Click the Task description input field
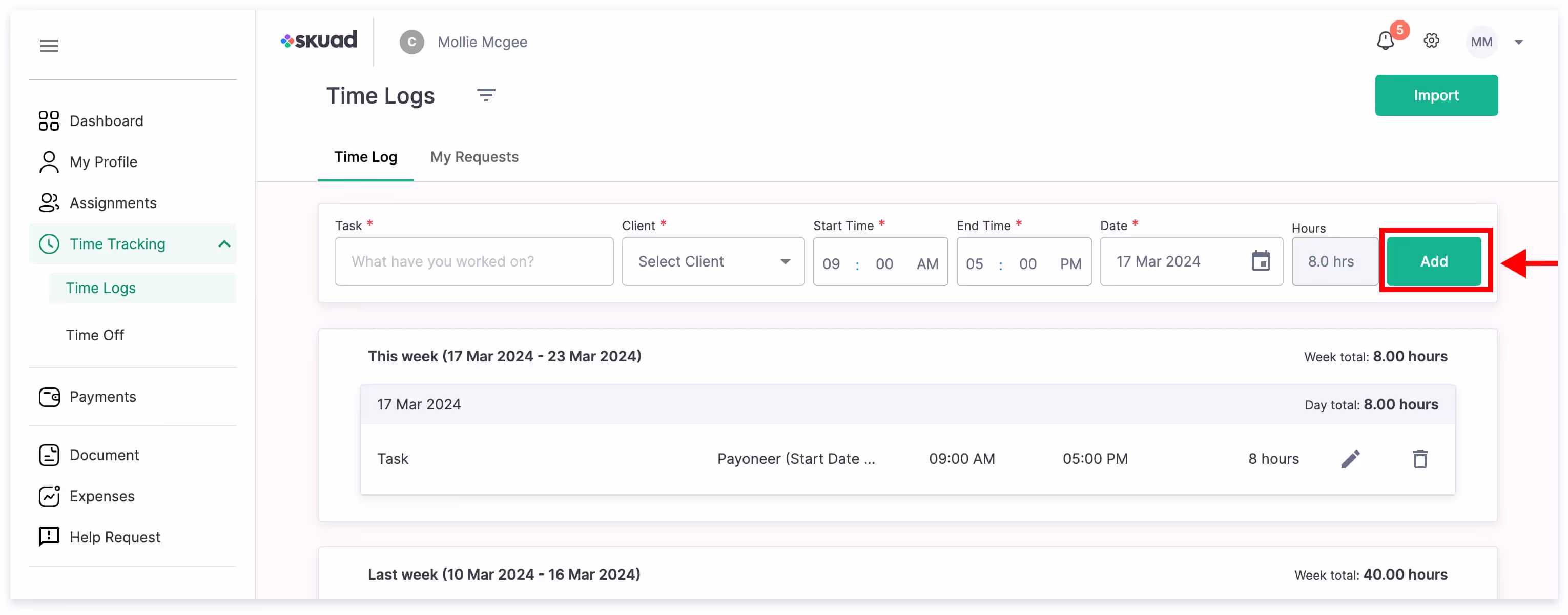The image size is (1568, 615). (x=473, y=261)
